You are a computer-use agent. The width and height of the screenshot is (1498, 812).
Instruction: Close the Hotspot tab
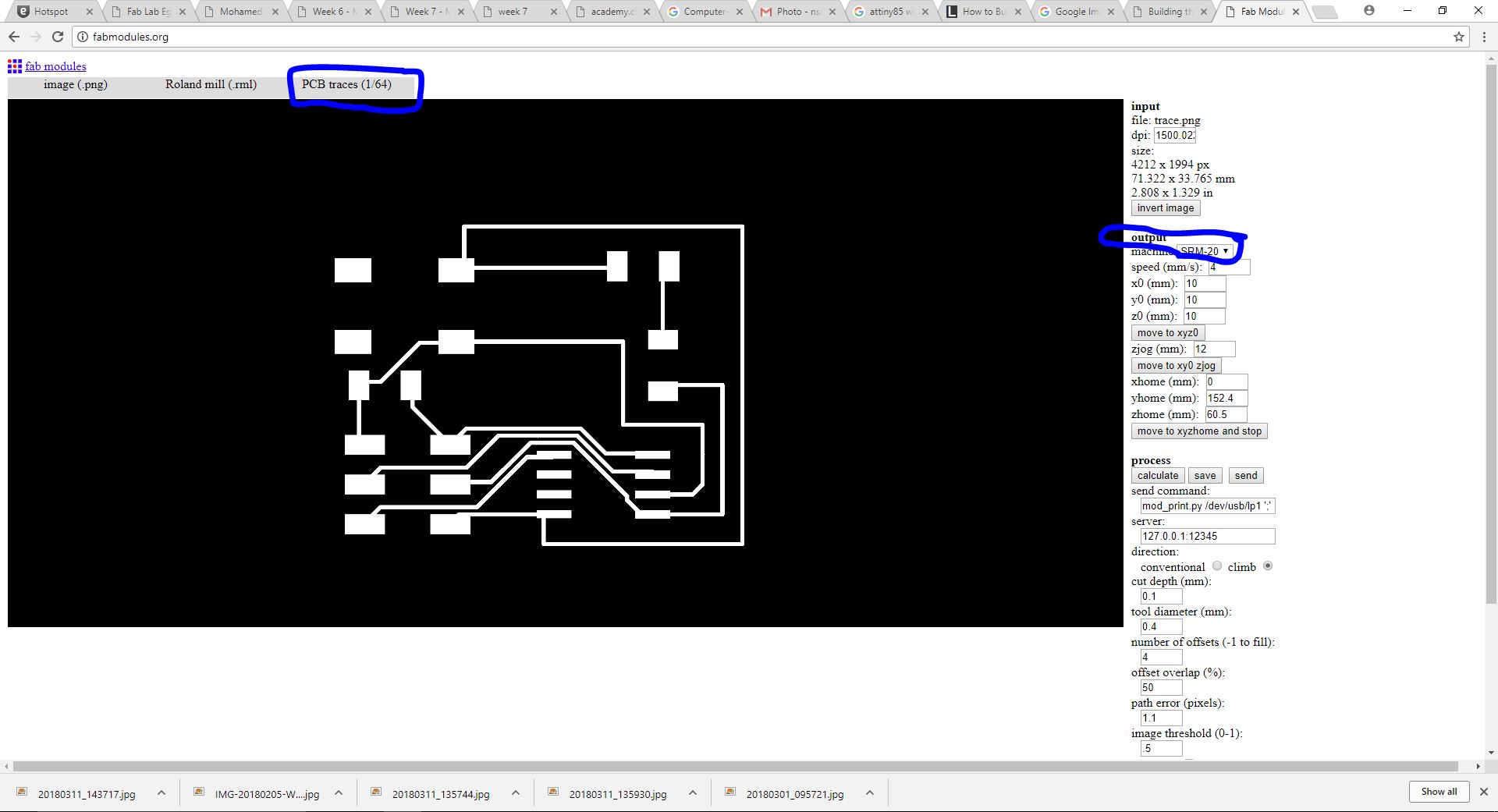tap(90, 12)
